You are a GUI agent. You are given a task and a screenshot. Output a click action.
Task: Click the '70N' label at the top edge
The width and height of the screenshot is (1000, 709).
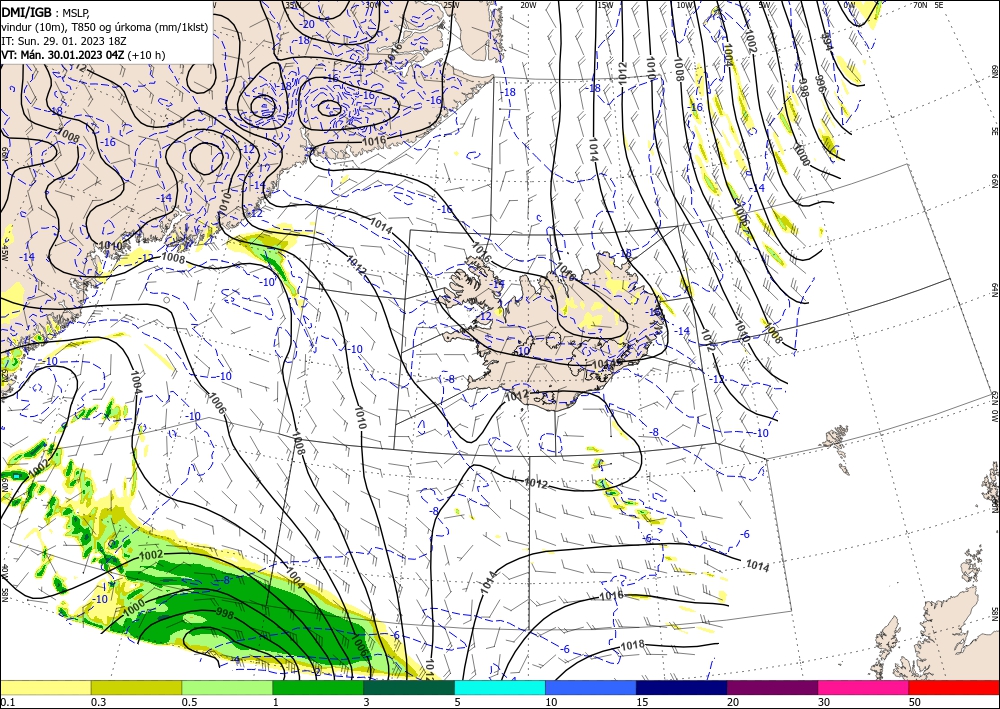point(920,5)
